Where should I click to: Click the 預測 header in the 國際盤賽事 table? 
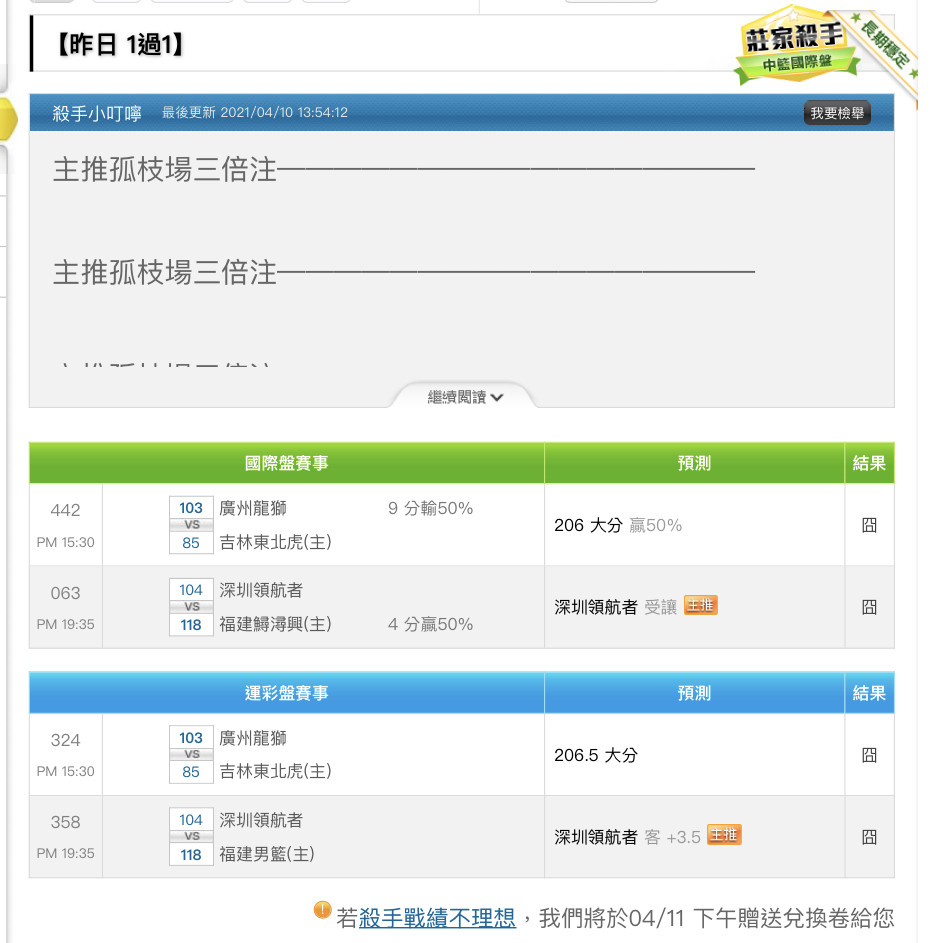pos(694,463)
